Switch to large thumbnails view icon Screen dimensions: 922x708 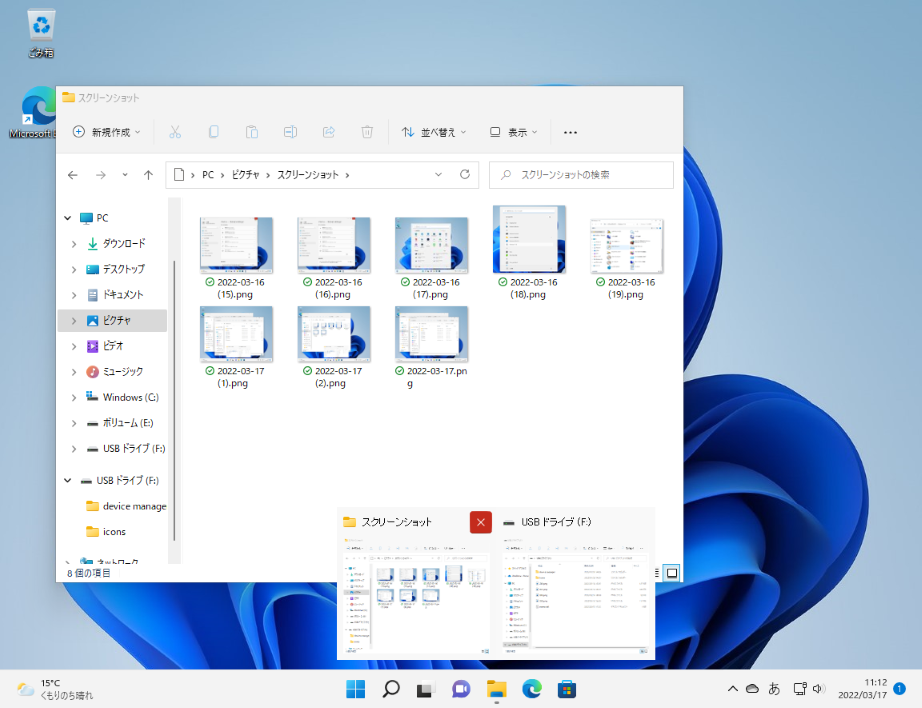tap(672, 573)
